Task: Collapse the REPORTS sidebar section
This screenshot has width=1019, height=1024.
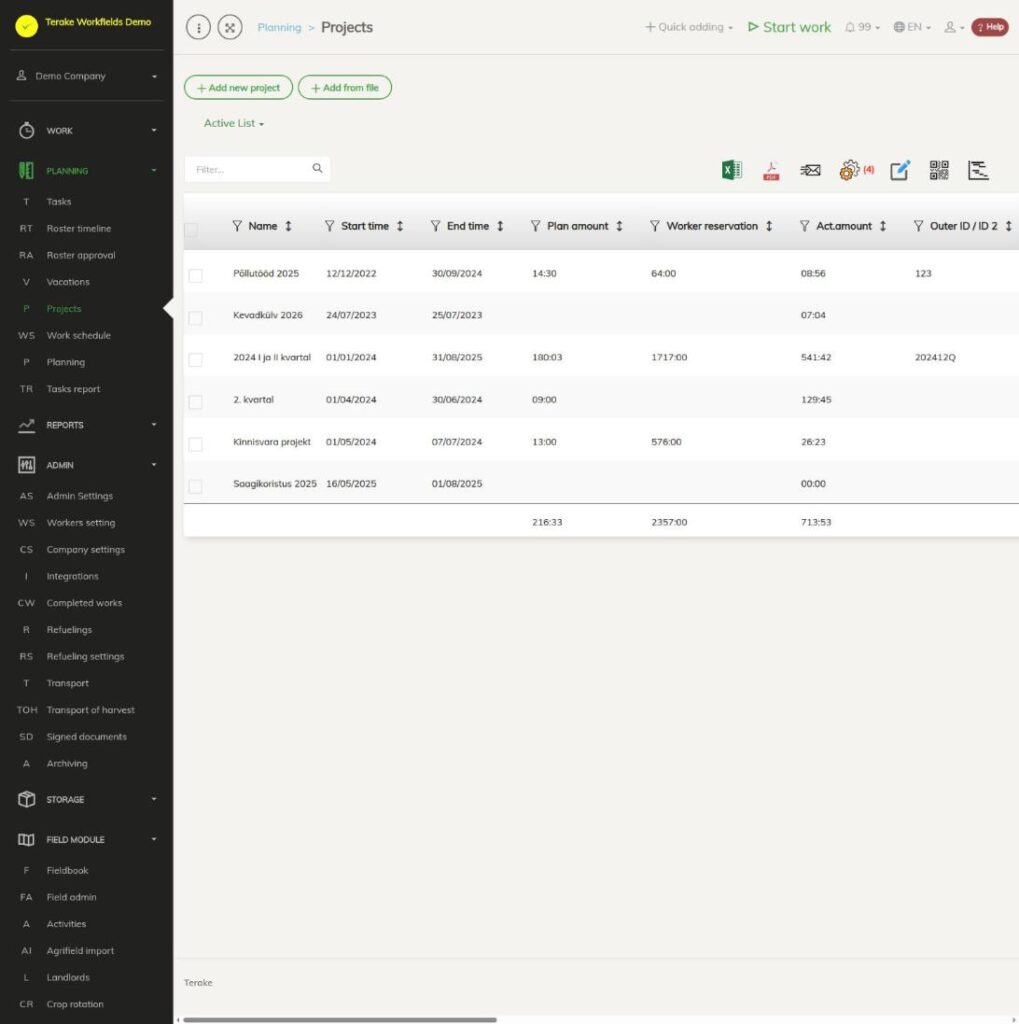Action: point(87,425)
